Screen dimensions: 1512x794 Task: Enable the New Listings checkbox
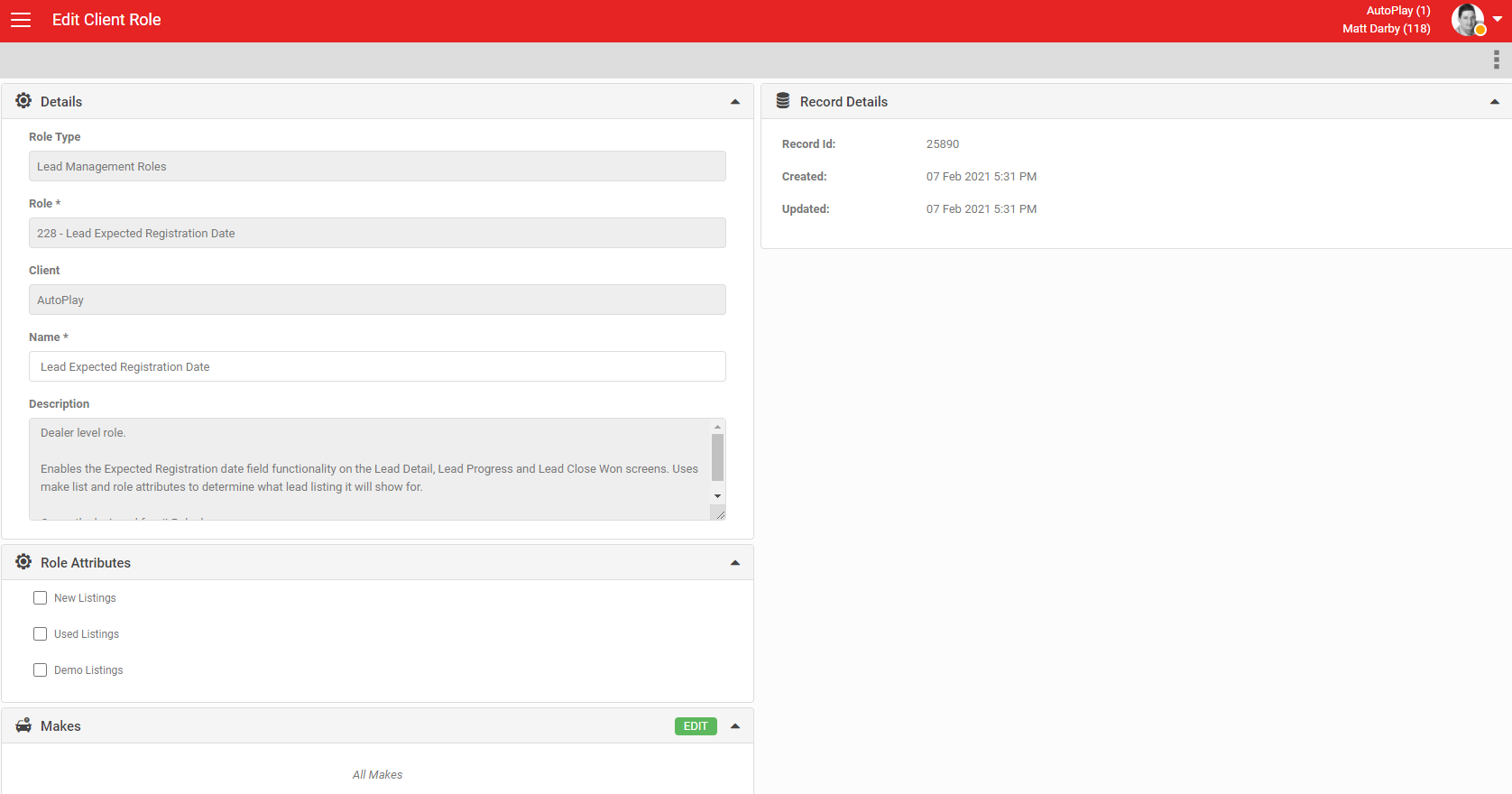click(40, 597)
